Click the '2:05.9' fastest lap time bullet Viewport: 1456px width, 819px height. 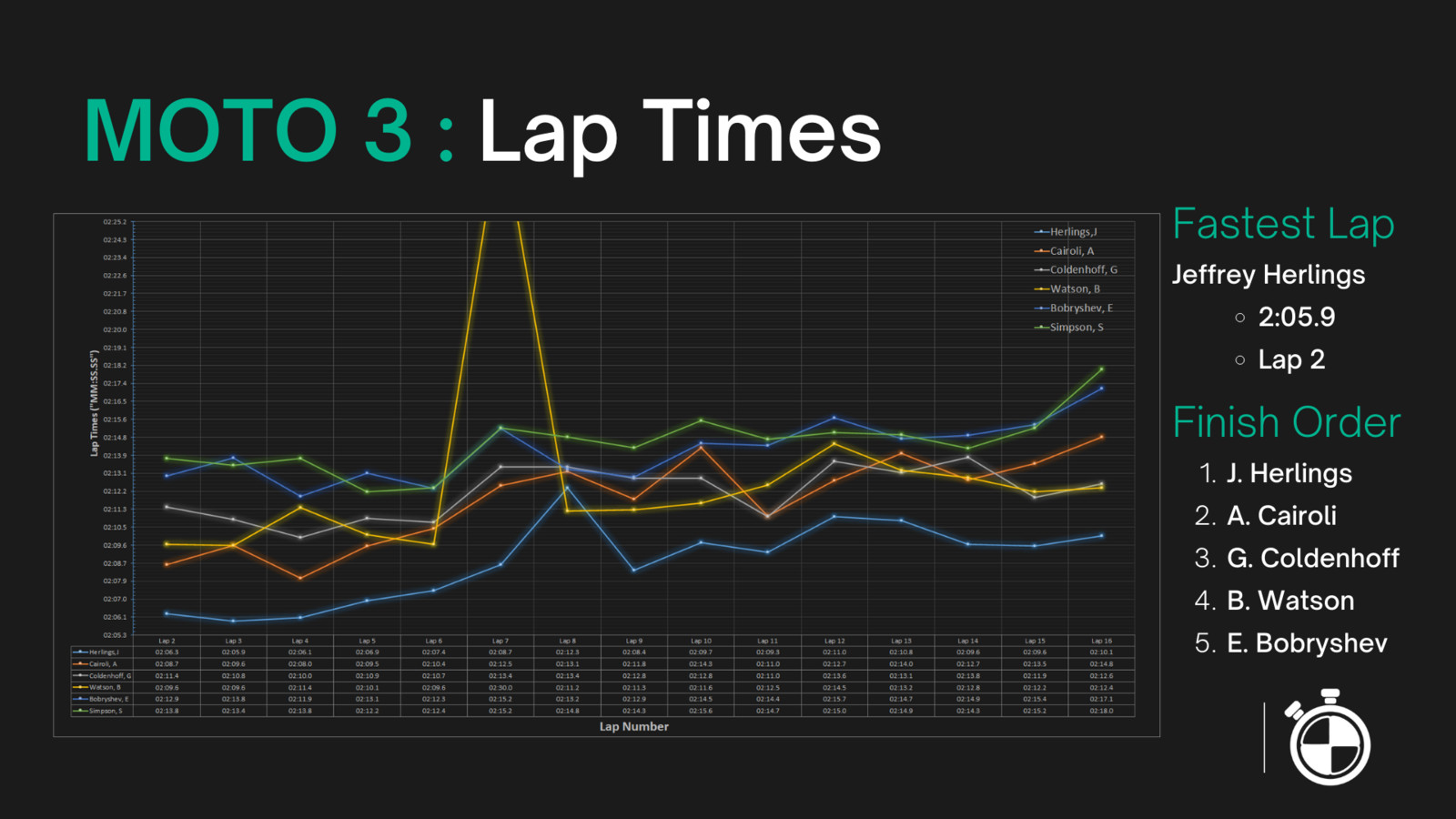click(1296, 317)
